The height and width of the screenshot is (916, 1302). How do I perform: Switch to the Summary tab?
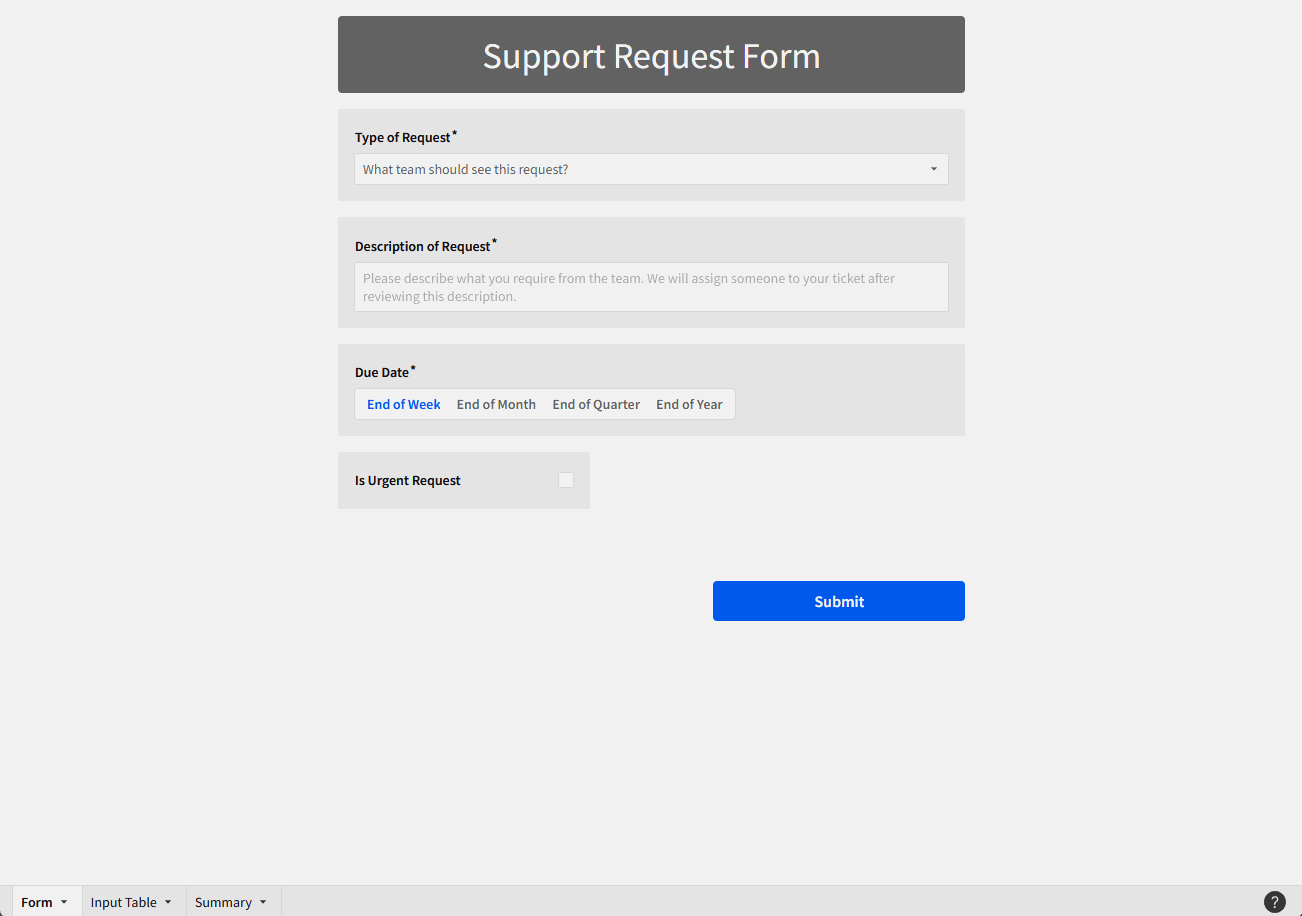(223, 902)
